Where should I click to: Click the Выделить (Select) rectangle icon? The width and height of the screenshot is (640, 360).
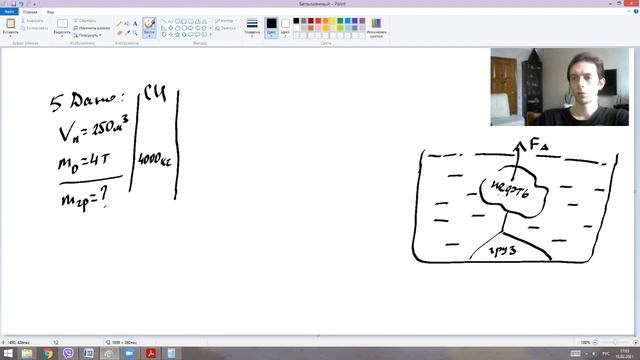point(62,24)
